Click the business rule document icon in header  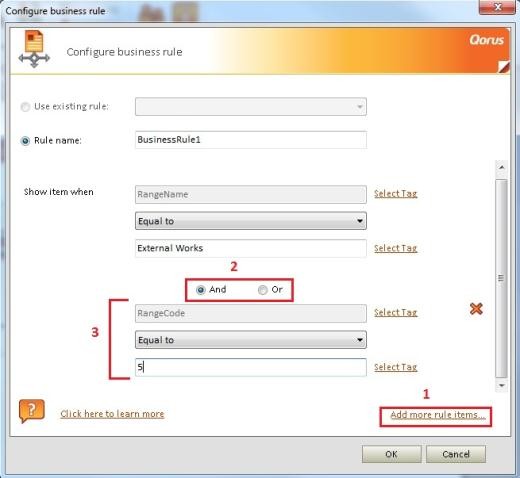(34, 49)
